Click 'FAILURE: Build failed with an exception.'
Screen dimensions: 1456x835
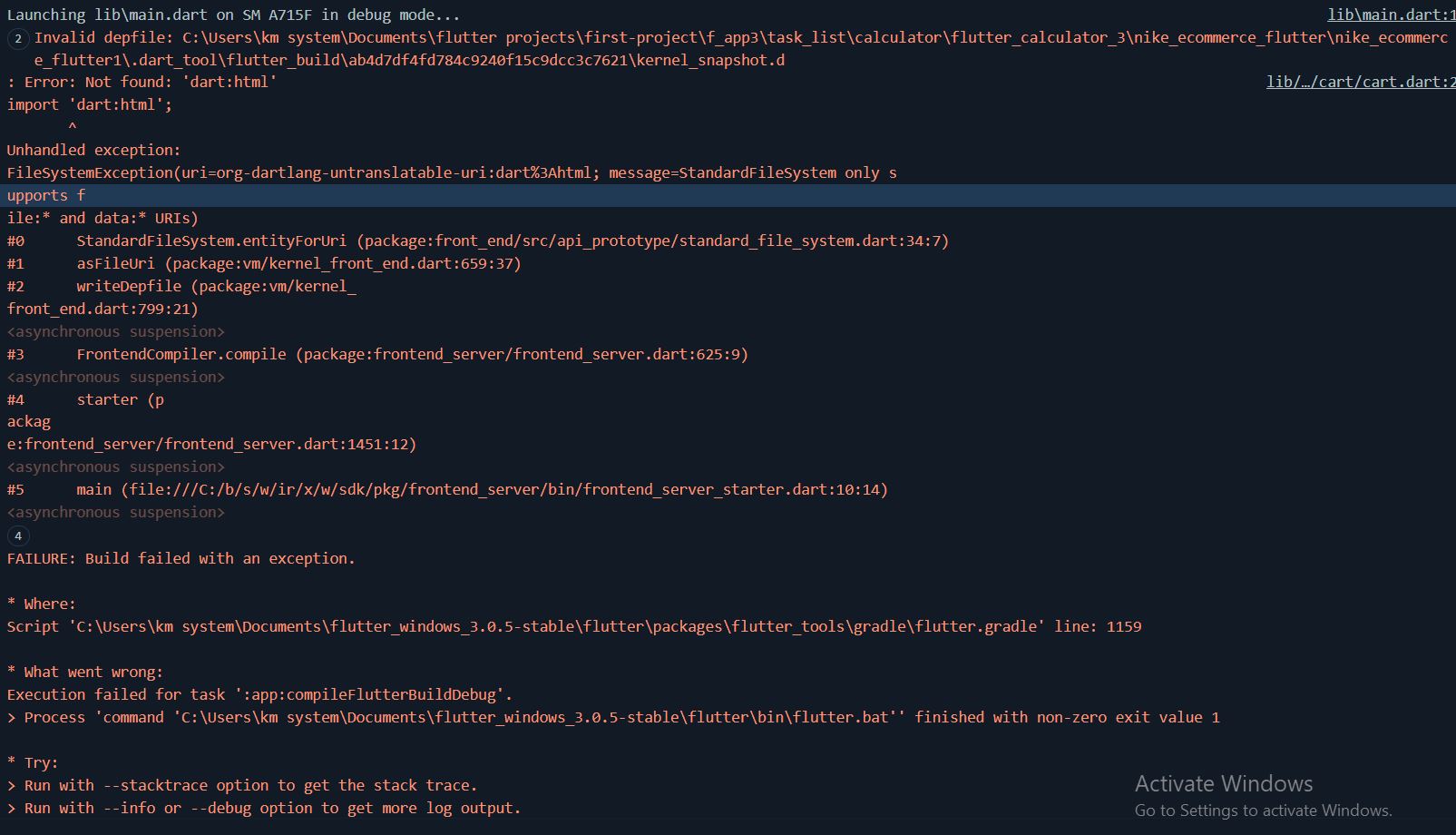[x=181, y=558]
